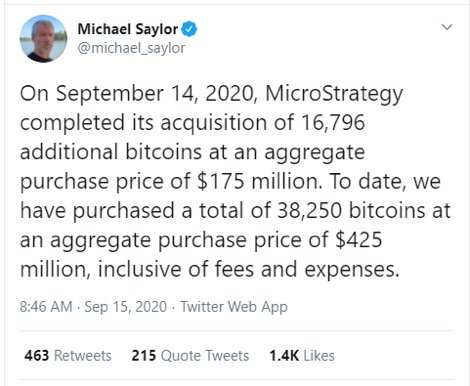Open the Twitter Web App source link
The image size is (470, 386).
(234, 307)
